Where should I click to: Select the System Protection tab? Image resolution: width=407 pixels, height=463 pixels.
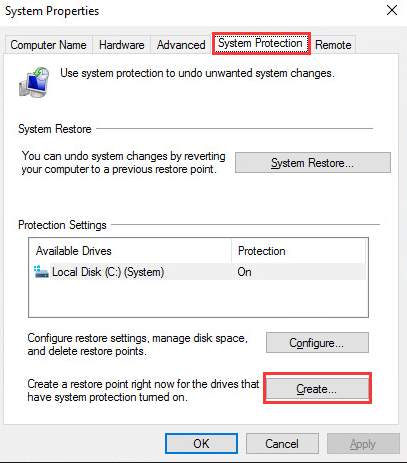[x=261, y=43]
